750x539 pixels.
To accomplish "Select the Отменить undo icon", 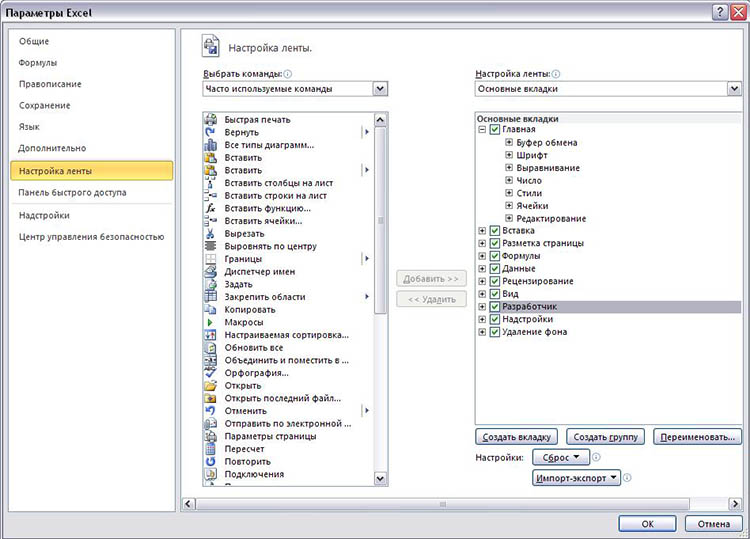I will tap(210, 410).
